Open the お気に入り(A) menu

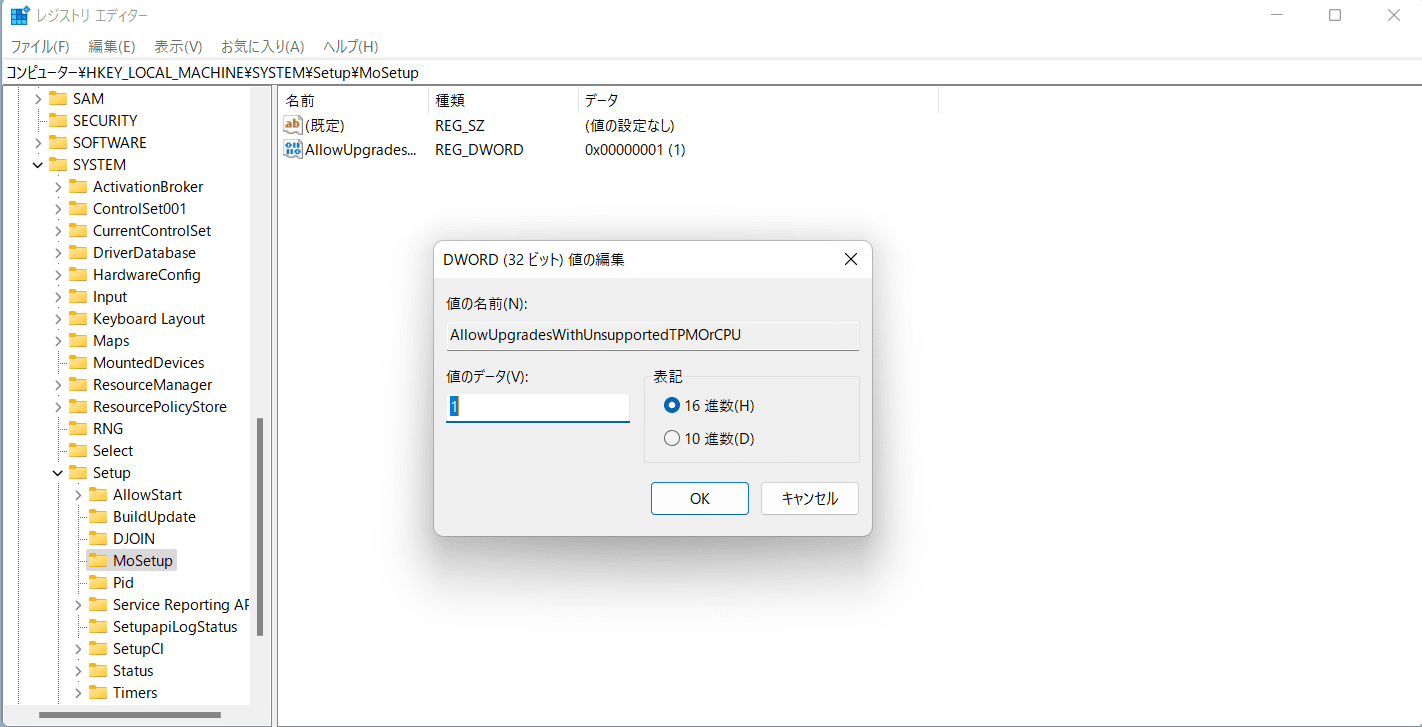click(262, 47)
